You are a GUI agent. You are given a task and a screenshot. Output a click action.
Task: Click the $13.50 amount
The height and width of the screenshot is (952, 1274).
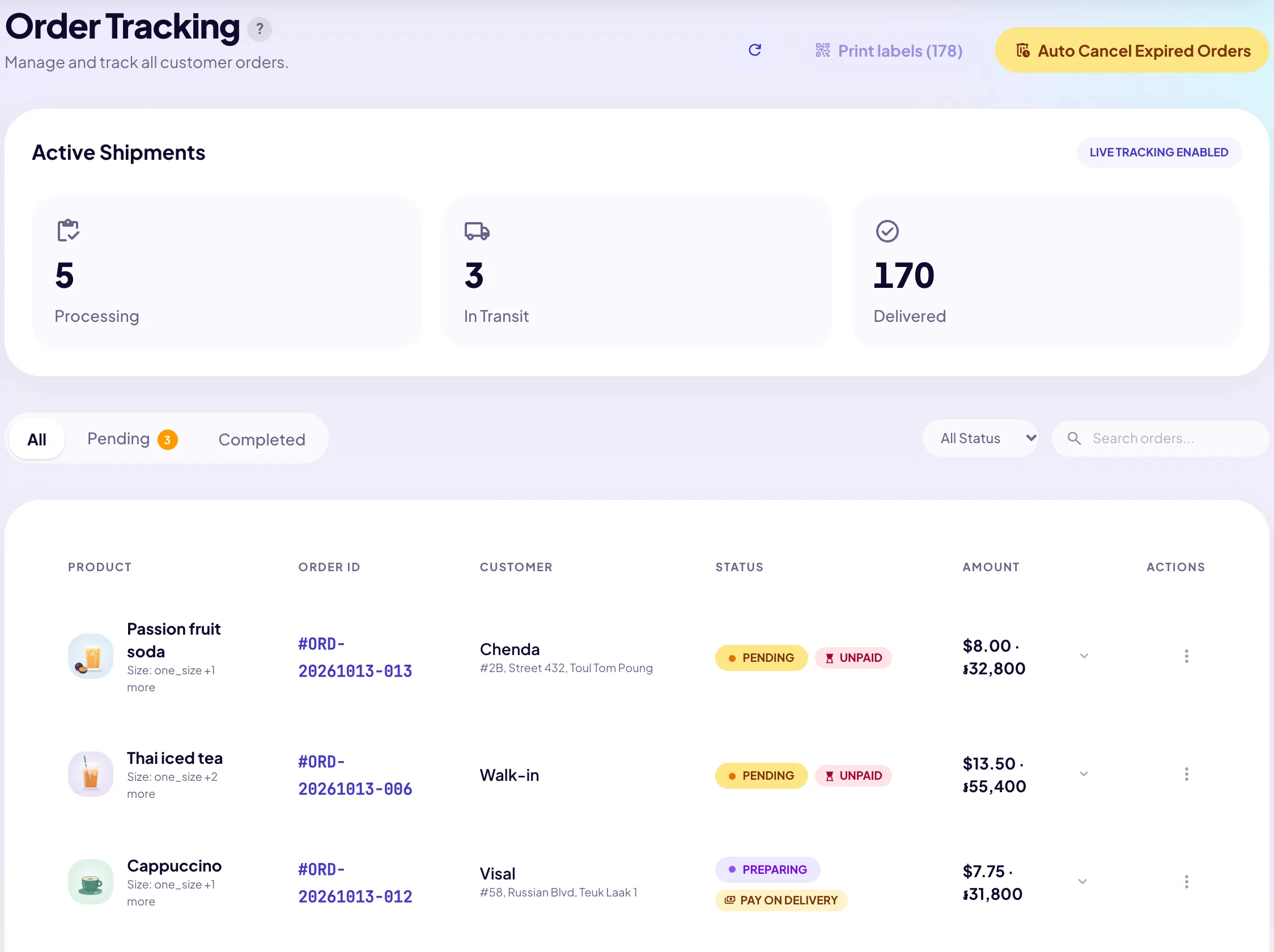coord(989,764)
